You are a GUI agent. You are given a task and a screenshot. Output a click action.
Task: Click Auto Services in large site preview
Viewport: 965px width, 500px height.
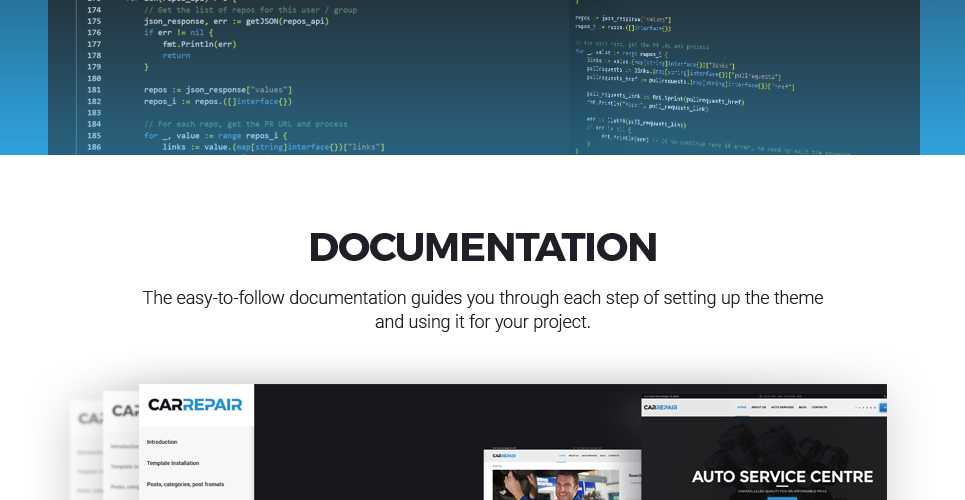coord(782,407)
